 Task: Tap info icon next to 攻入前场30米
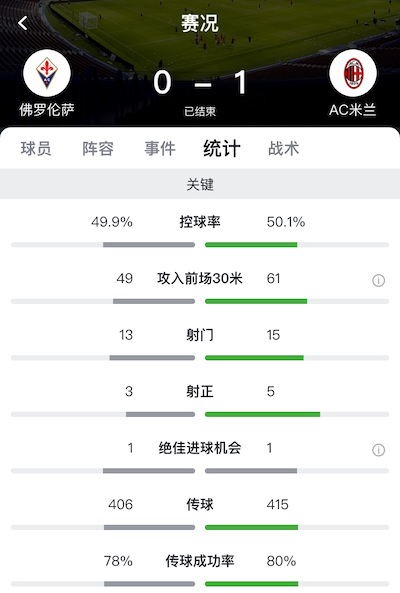pos(378,280)
